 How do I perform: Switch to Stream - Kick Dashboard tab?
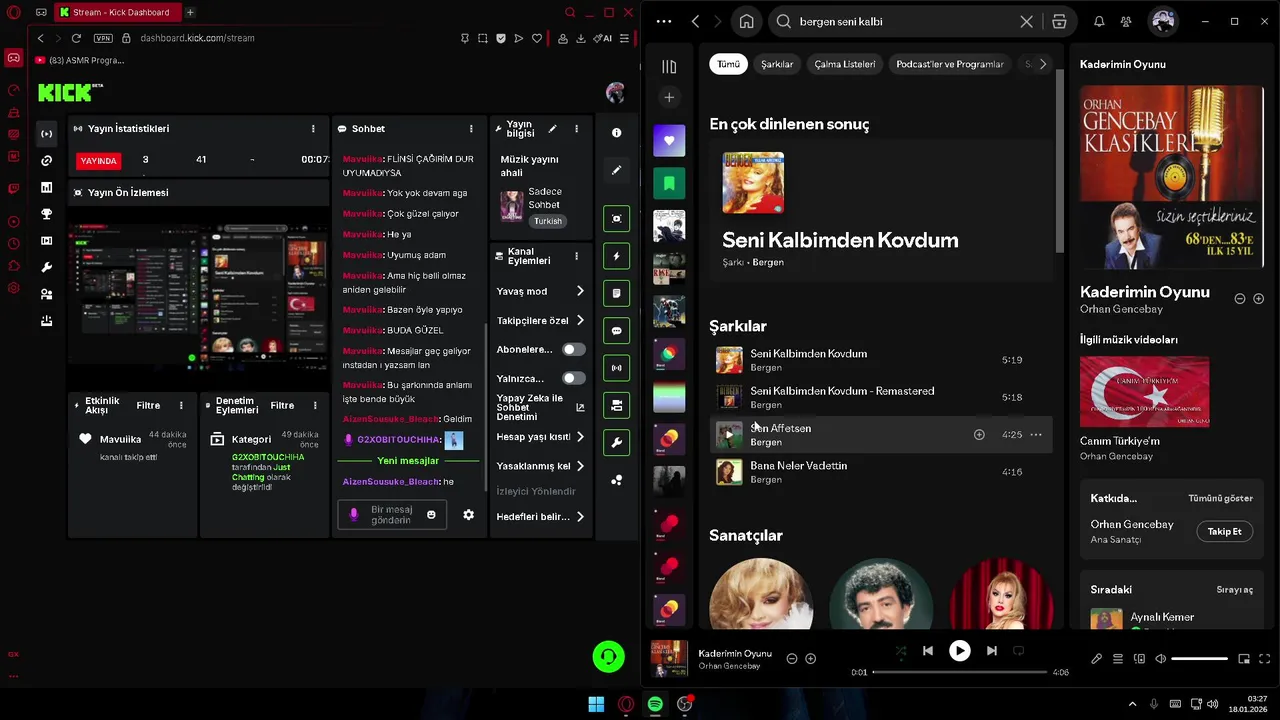click(117, 12)
